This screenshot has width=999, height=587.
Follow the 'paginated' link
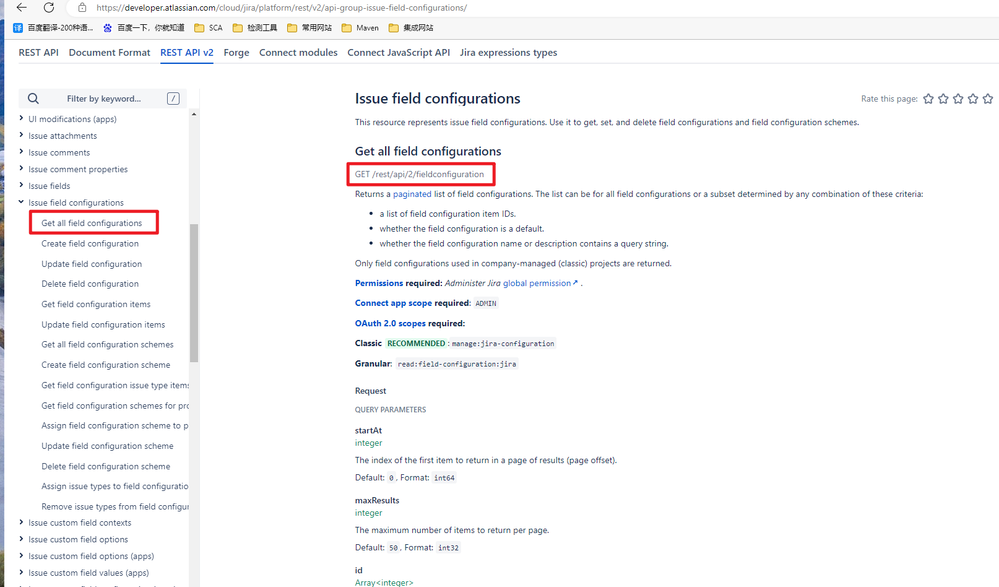(x=412, y=194)
